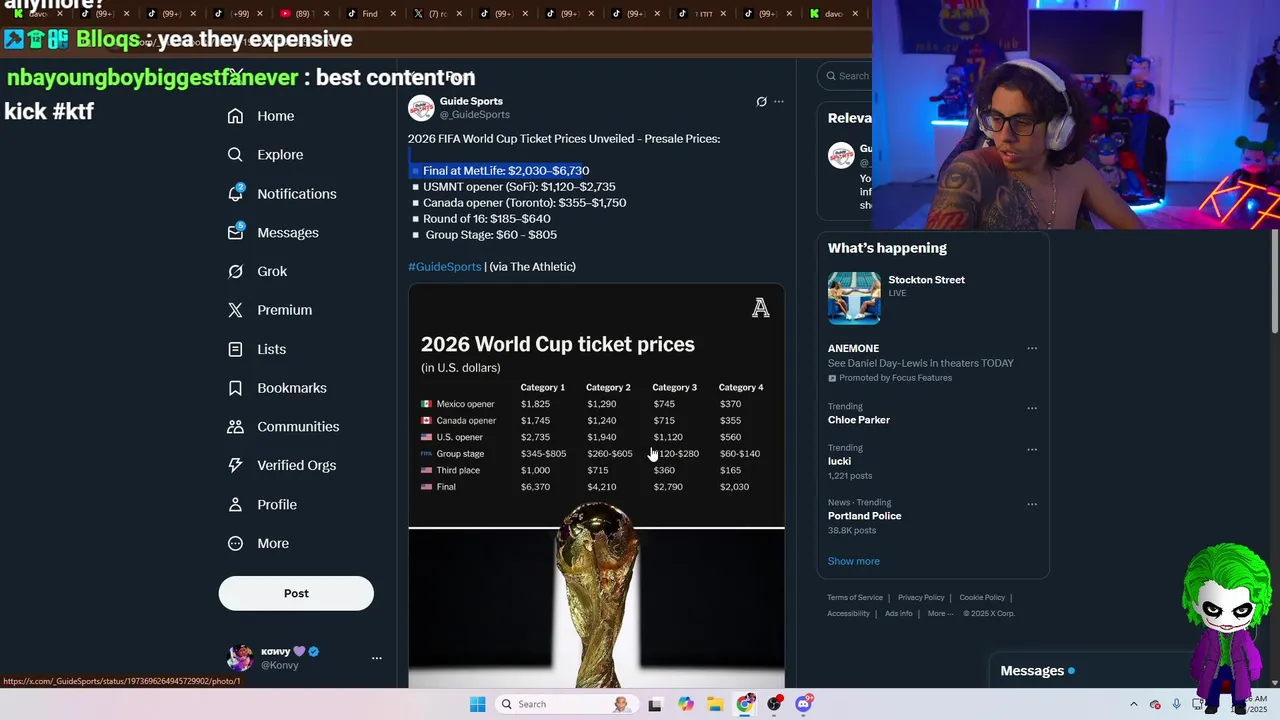Select the Bookmarks icon
The width and height of the screenshot is (1280, 720).
click(235, 388)
